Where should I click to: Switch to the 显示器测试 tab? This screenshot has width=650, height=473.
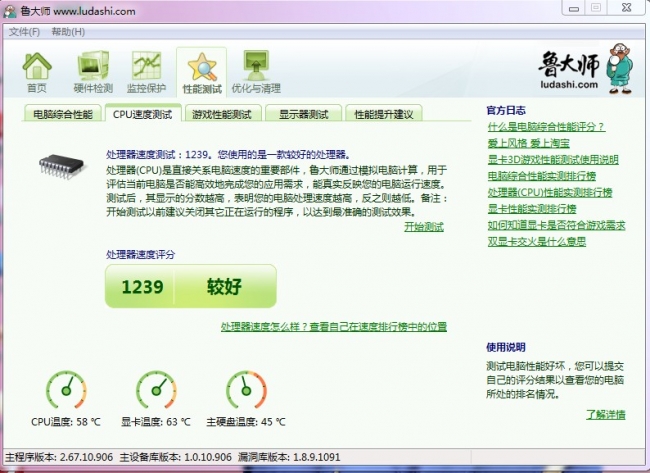tap(303, 114)
